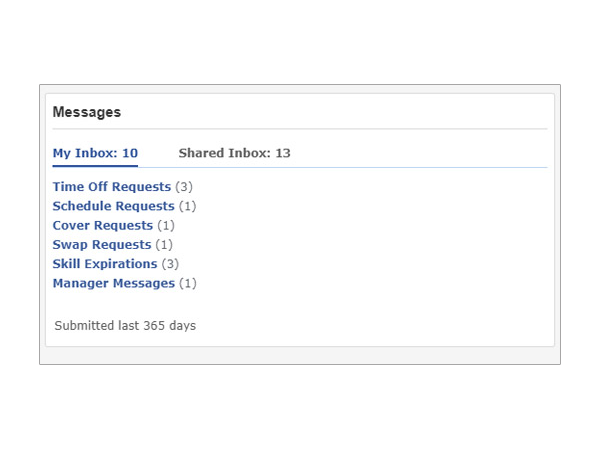The height and width of the screenshot is (450, 600).
Task: Open the Cover Requests link
Action: pos(103,225)
